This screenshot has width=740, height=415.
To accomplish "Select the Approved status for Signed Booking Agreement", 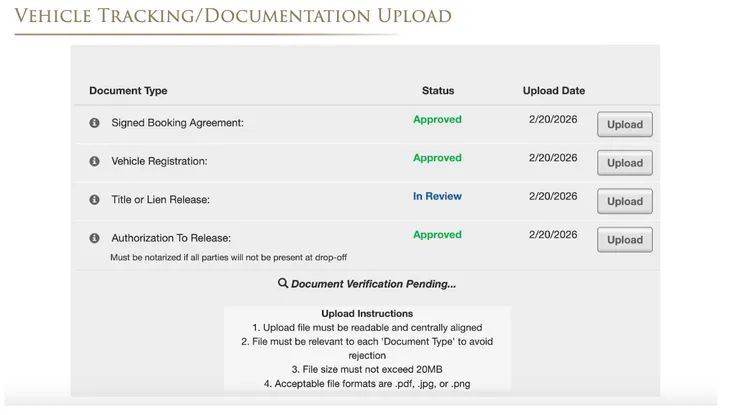I will (437, 119).
